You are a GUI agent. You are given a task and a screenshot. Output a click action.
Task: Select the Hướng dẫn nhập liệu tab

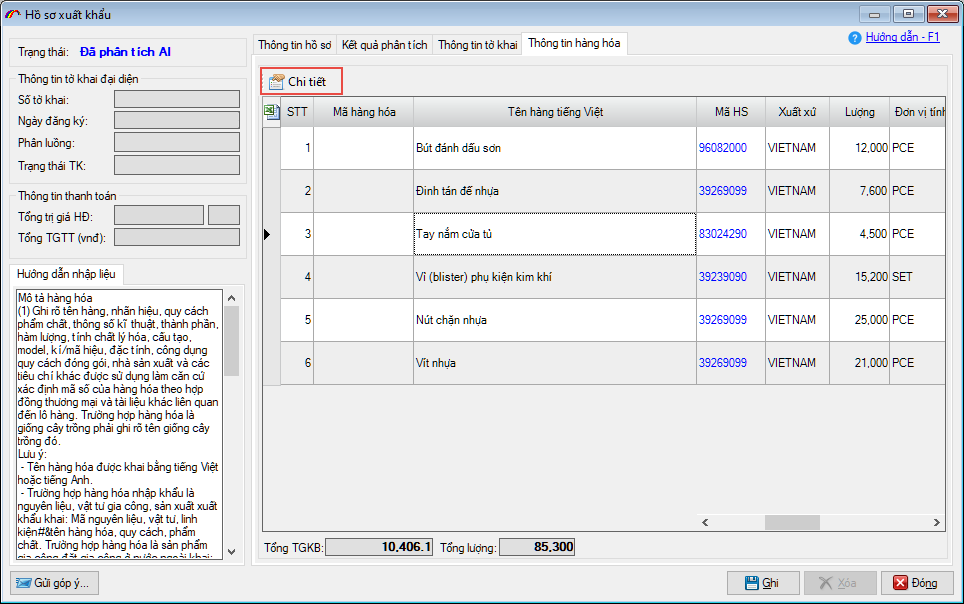(x=67, y=273)
